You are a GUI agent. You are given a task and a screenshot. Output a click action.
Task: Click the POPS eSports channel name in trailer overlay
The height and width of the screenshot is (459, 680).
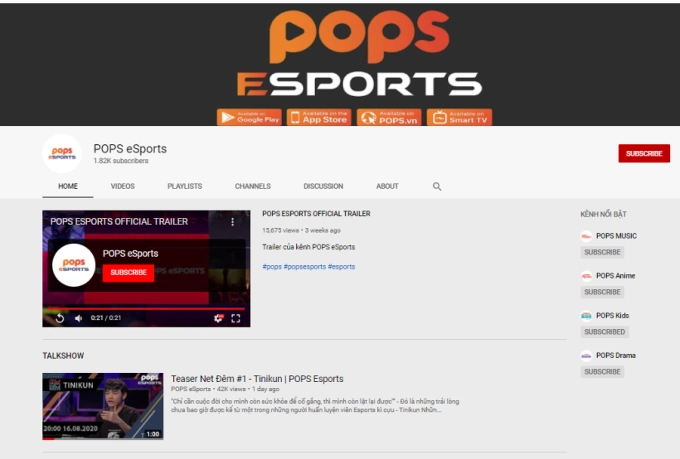[131, 254]
